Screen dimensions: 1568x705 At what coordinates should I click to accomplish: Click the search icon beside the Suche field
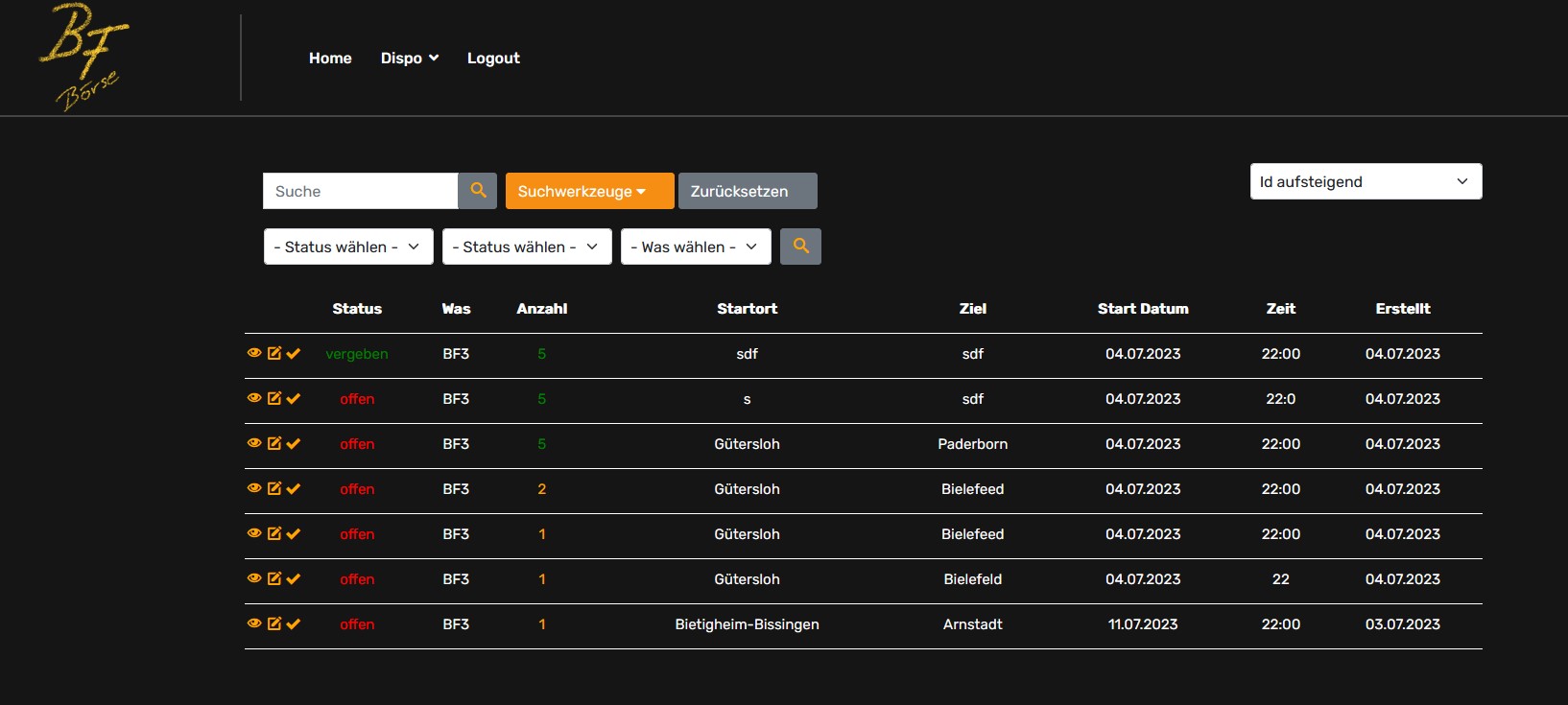coord(478,191)
